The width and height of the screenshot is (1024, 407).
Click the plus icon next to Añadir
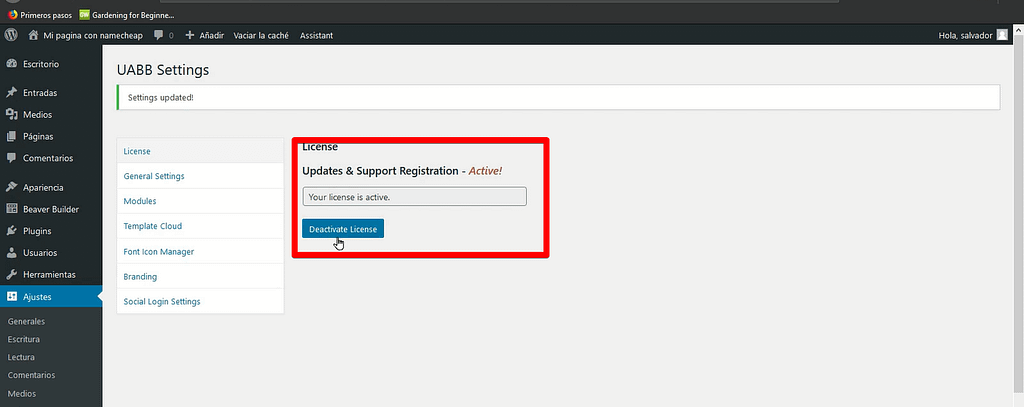[190, 35]
